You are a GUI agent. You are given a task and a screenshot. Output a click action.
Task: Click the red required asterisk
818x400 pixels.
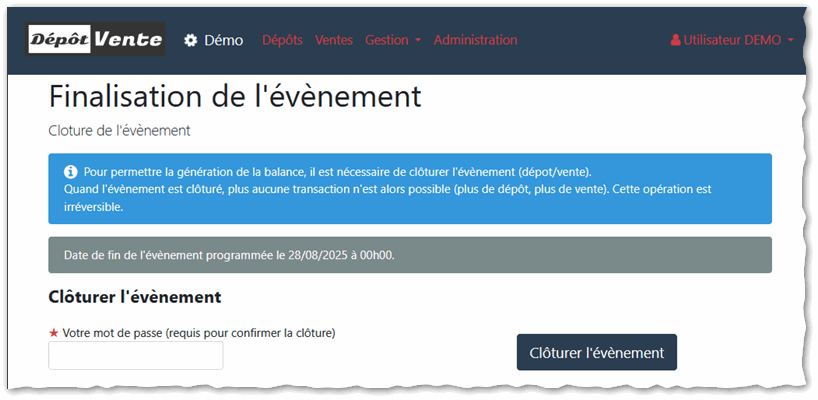[54, 332]
